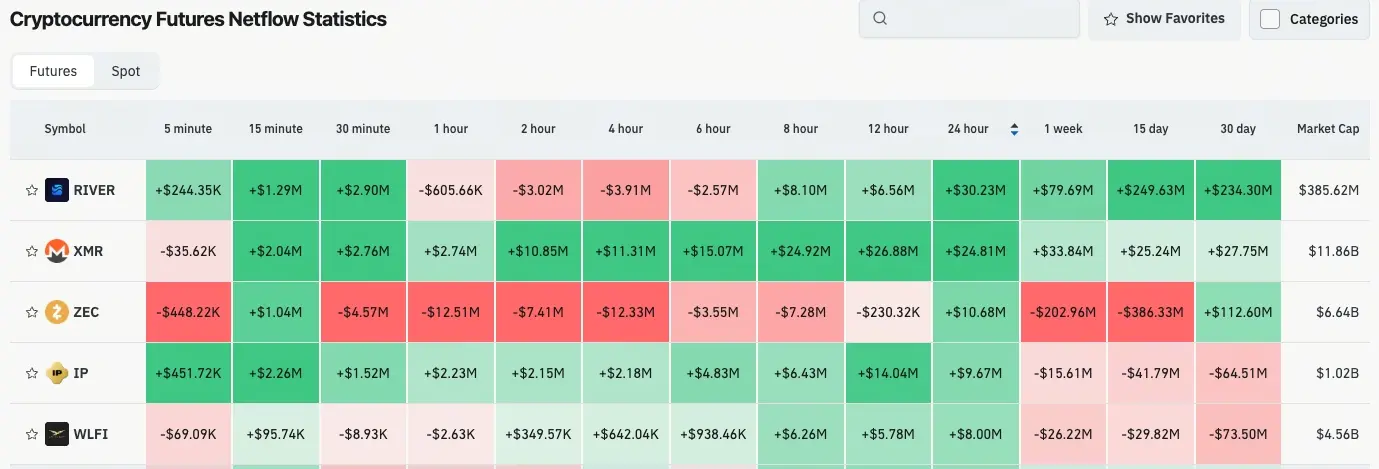Open the XMR symbol link
Image resolution: width=1379 pixels, height=469 pixels.
(88, 251)
